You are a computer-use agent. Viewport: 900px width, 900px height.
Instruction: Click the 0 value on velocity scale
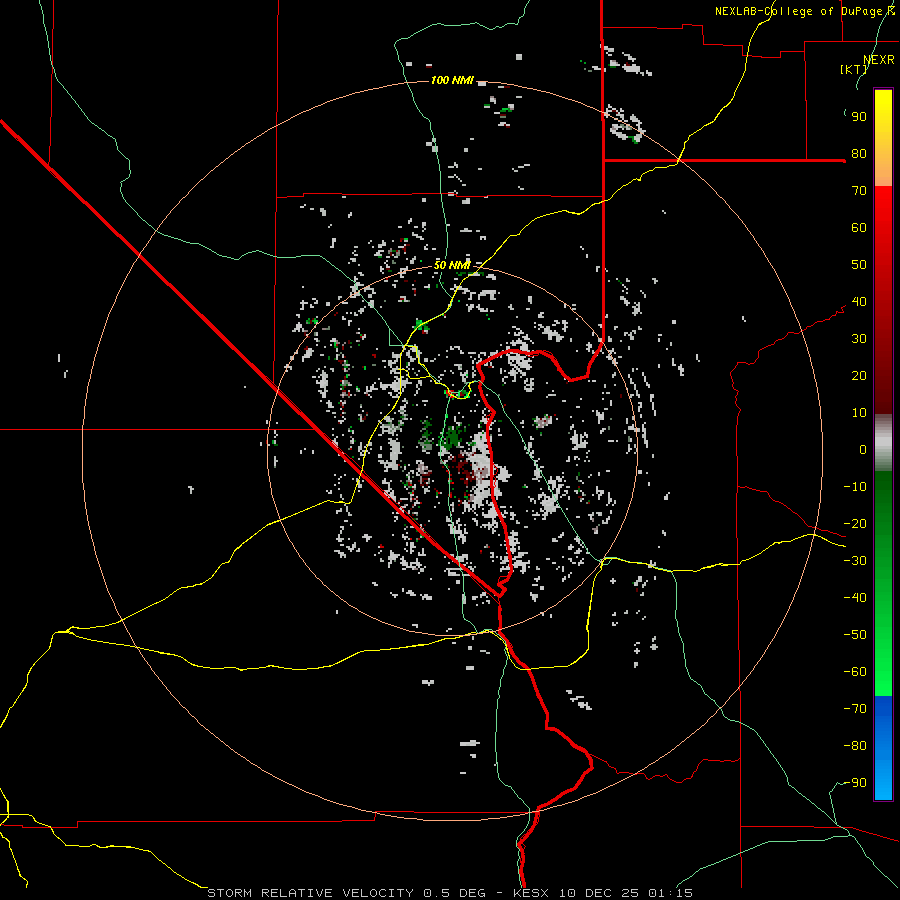pyautogui.click(x=863, y=450)
